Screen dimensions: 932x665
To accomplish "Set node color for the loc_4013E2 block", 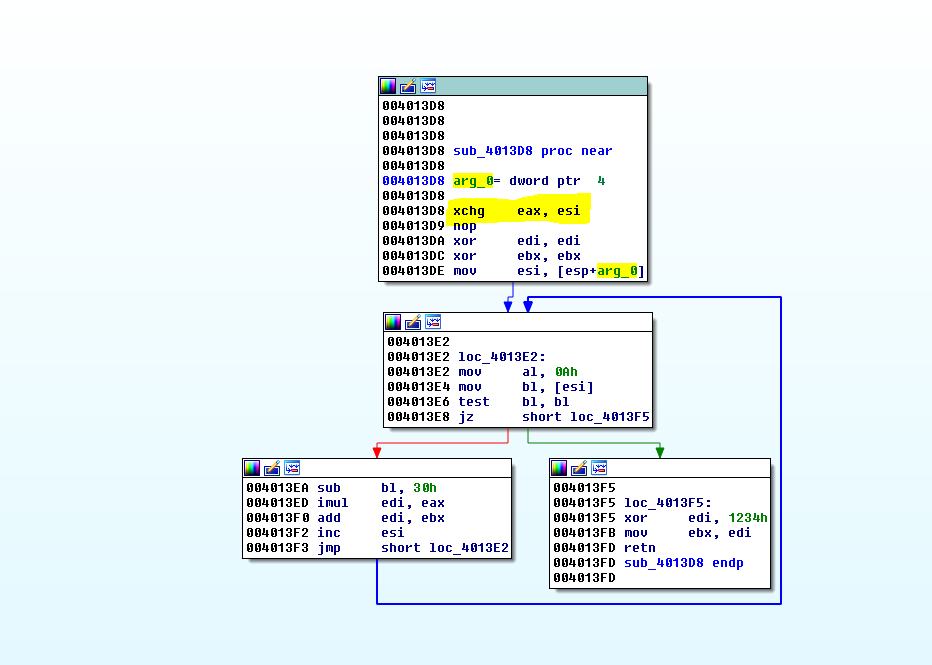I will 393,322.
